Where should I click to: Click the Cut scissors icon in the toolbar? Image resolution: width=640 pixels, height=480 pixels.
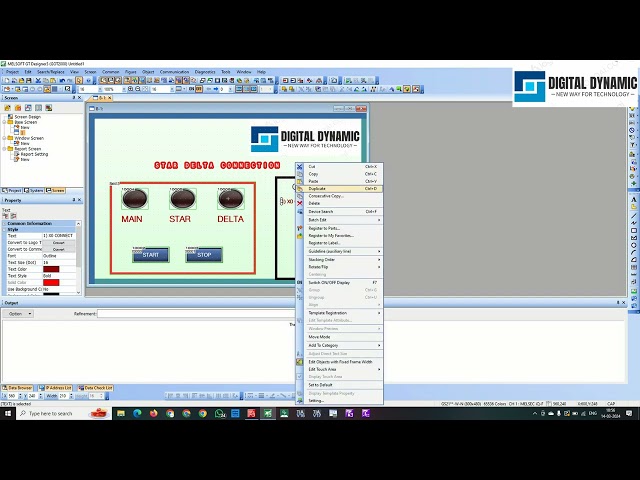(x=38, y=81)
